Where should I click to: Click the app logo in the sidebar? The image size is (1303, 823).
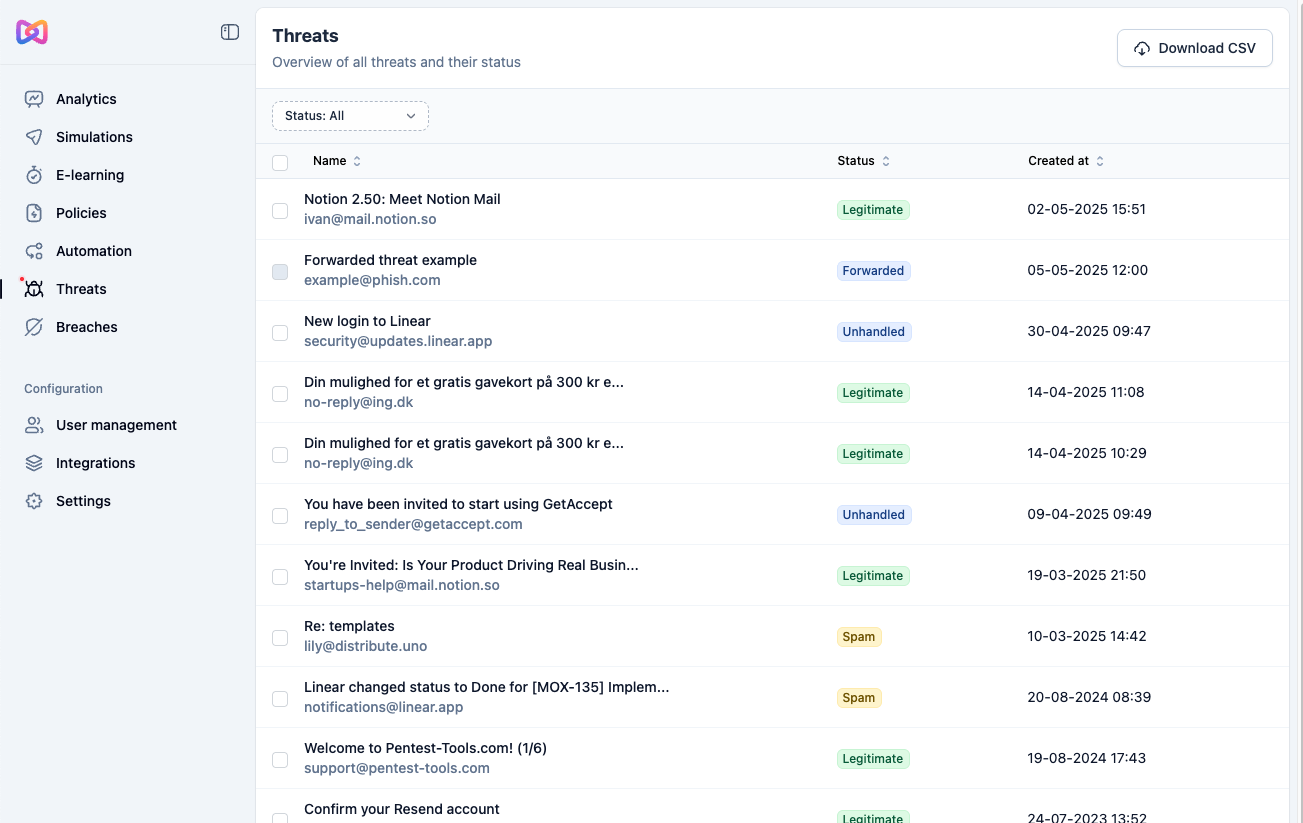32,32
